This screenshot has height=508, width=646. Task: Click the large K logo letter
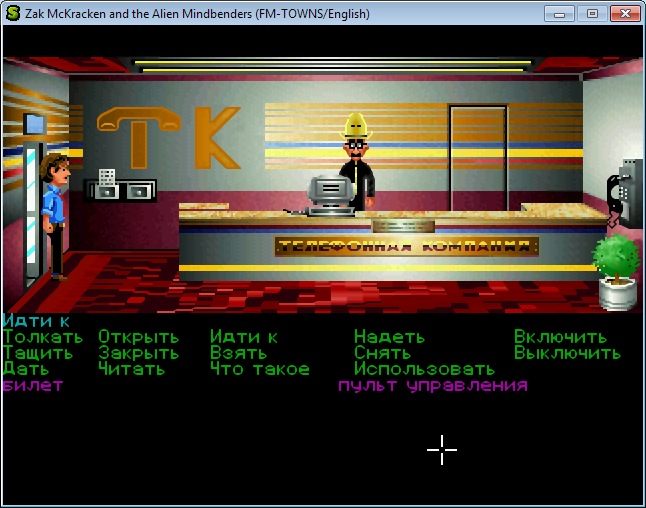217,138
